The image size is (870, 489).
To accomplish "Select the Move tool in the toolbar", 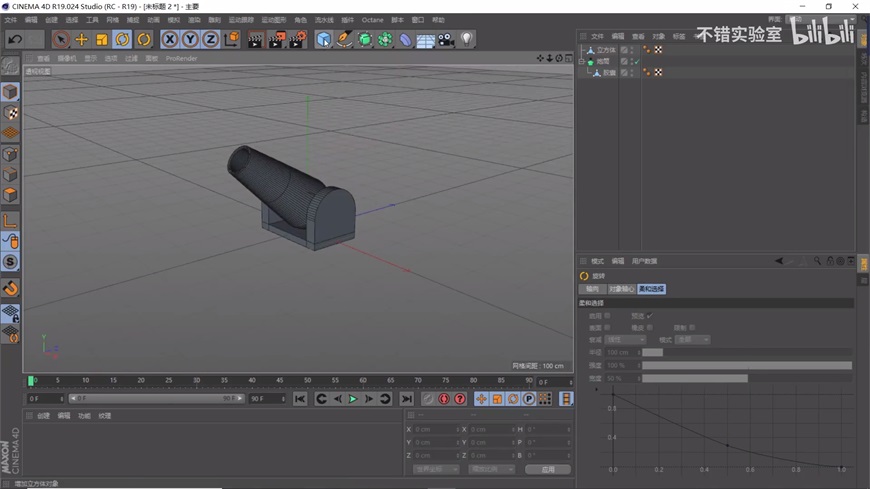I will pyautogui.click(x=82, y=40).
